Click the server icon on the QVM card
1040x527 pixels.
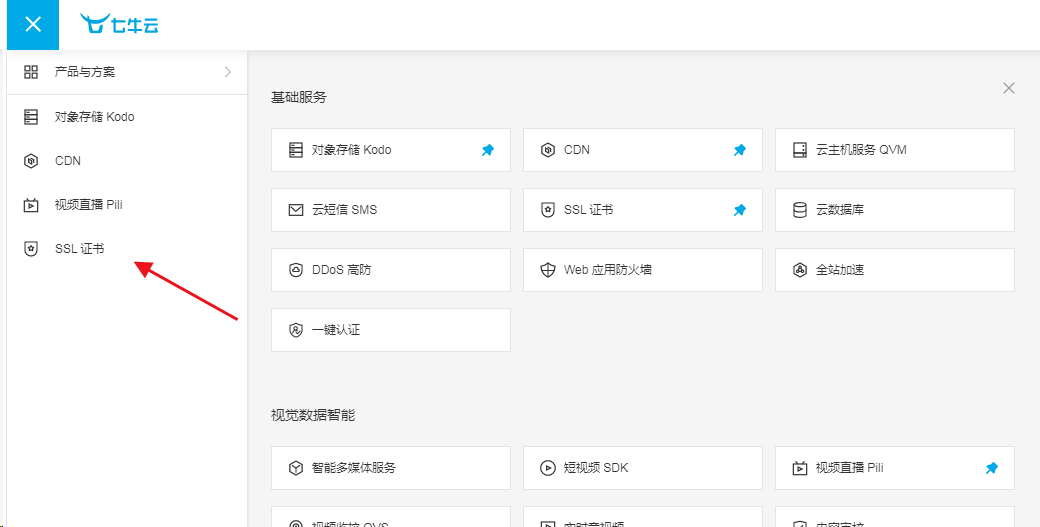coord(800,150)
